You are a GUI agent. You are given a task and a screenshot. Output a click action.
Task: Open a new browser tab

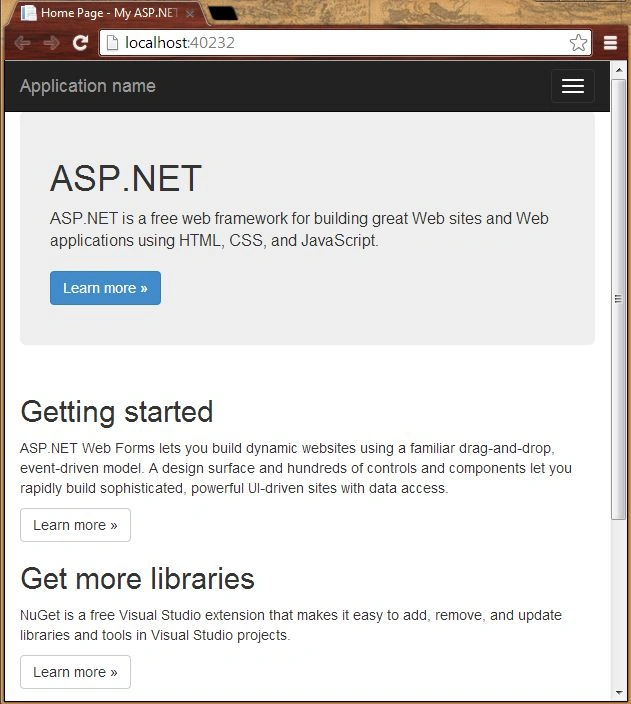point(223,13)
